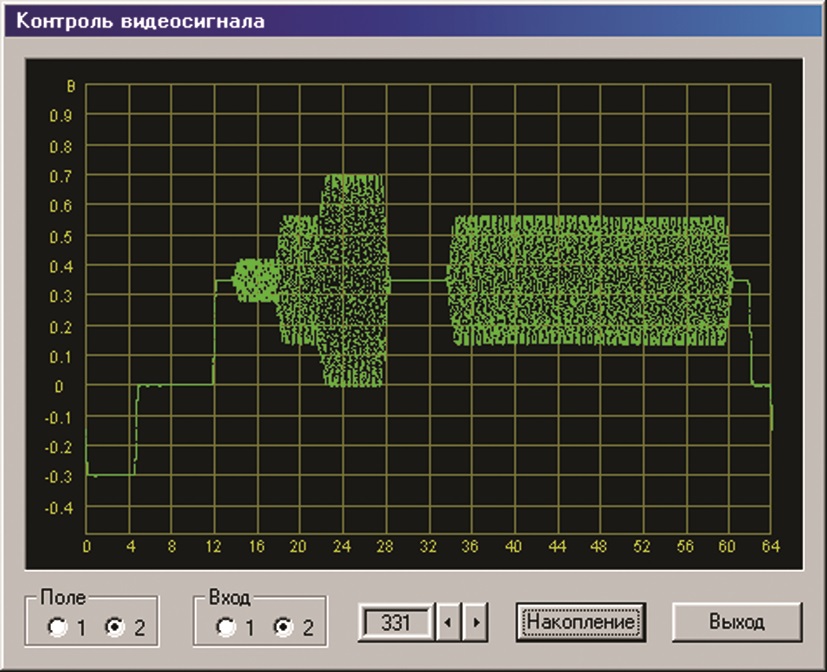Decrease line number with left arrow
Screen dimensions: 827x672
(448, 623)
